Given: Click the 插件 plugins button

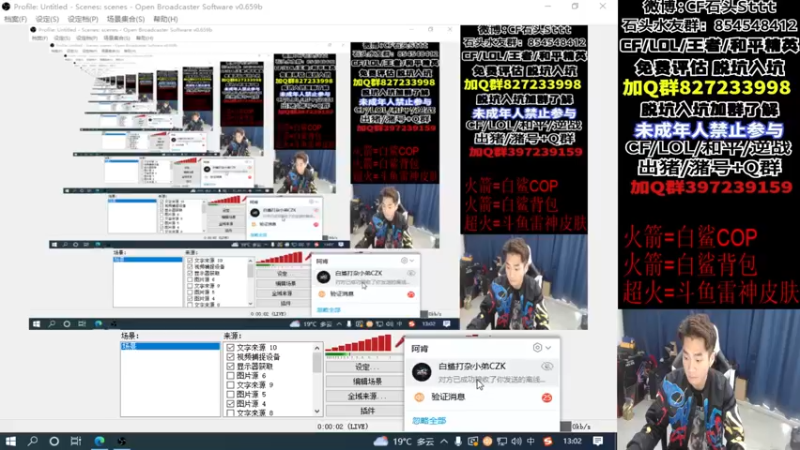Looking at the screenshot, I should pos(365,411).
